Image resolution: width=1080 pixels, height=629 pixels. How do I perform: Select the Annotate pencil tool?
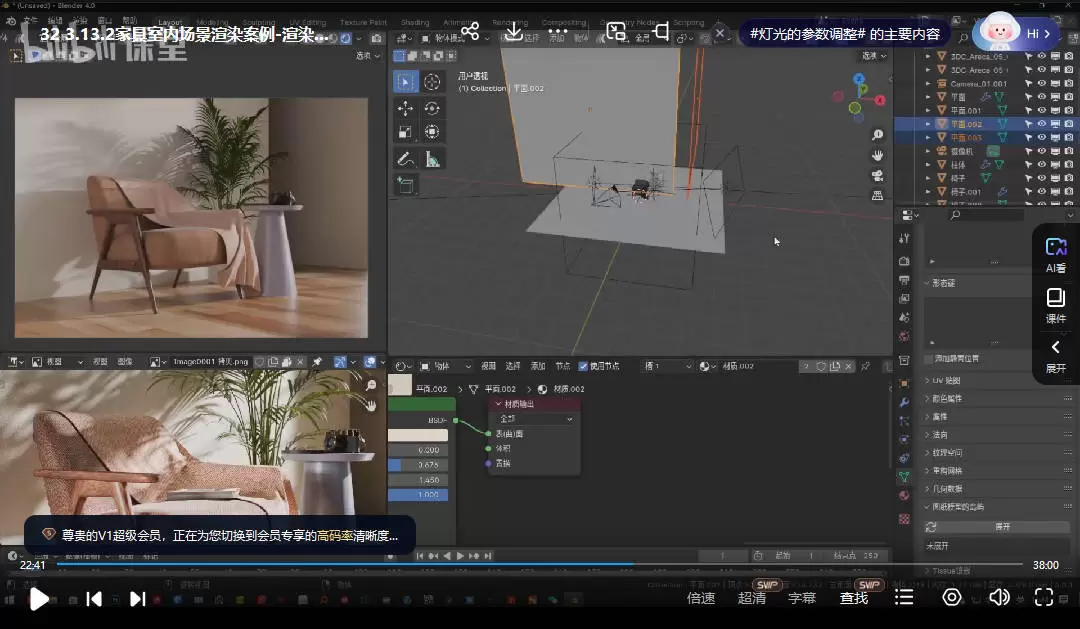[406, 159]
